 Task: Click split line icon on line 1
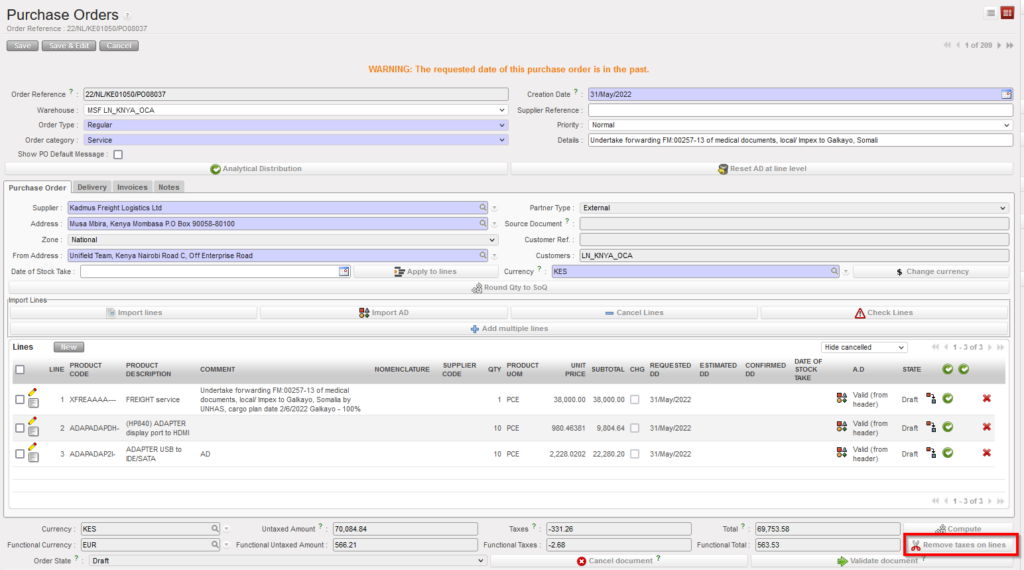pos(931,398)
